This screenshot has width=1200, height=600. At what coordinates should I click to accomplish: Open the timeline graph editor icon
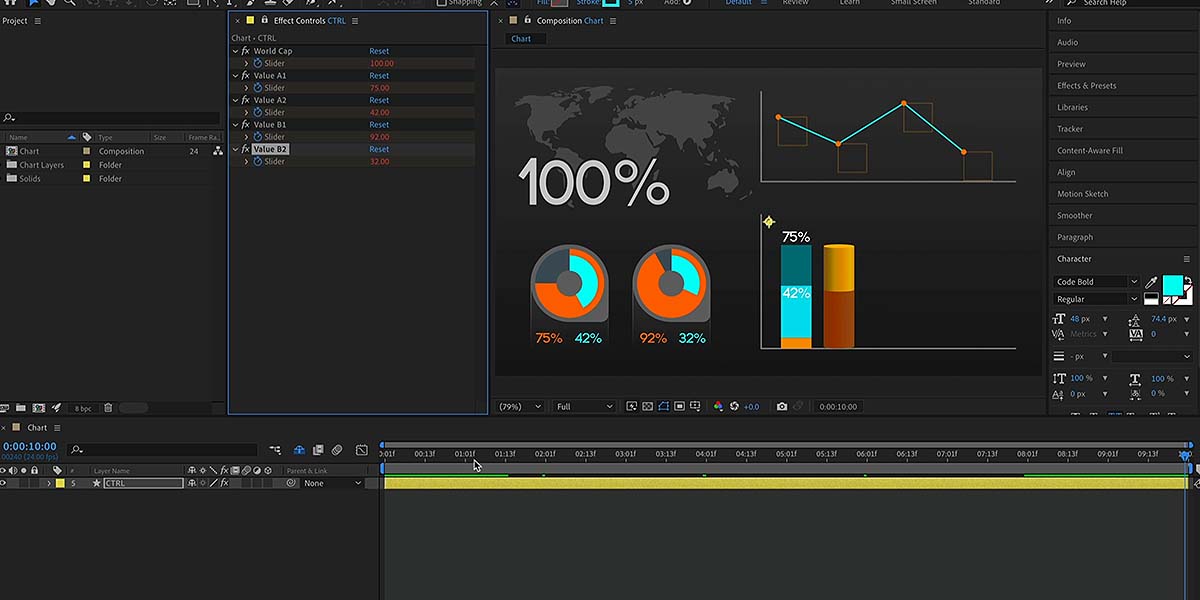pos(362,450)
